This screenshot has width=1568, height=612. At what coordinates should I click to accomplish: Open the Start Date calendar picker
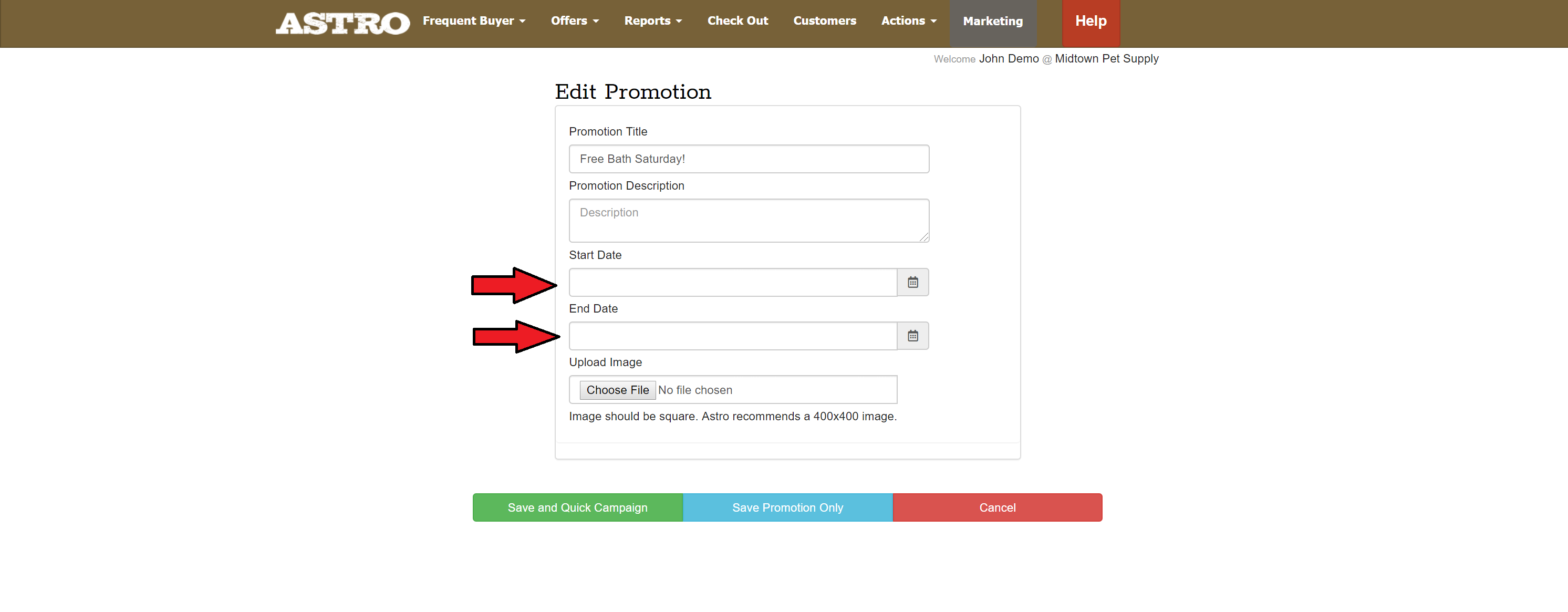(912, 282)
